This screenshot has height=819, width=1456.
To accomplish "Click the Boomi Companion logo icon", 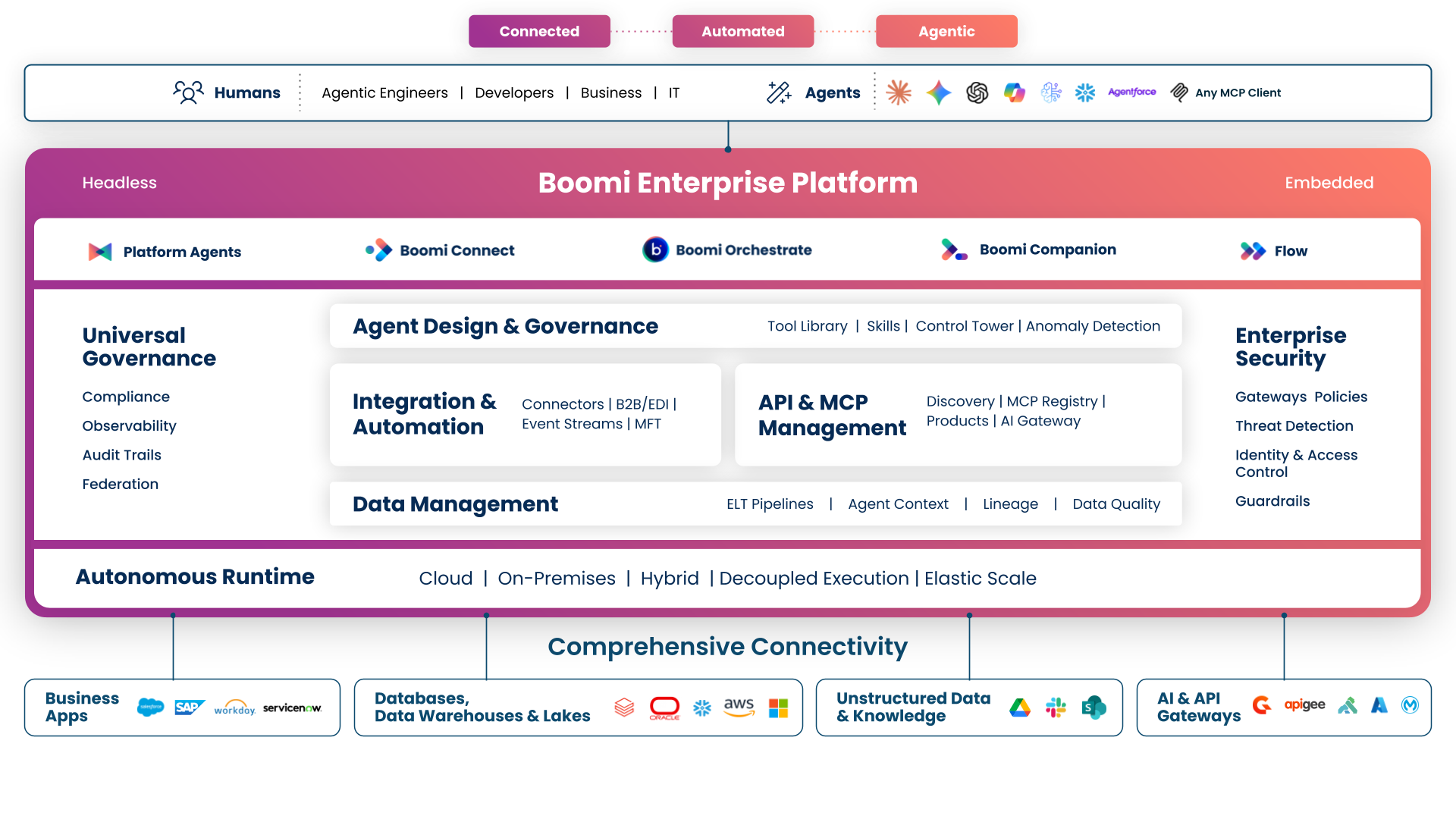I will coord(954,249).
